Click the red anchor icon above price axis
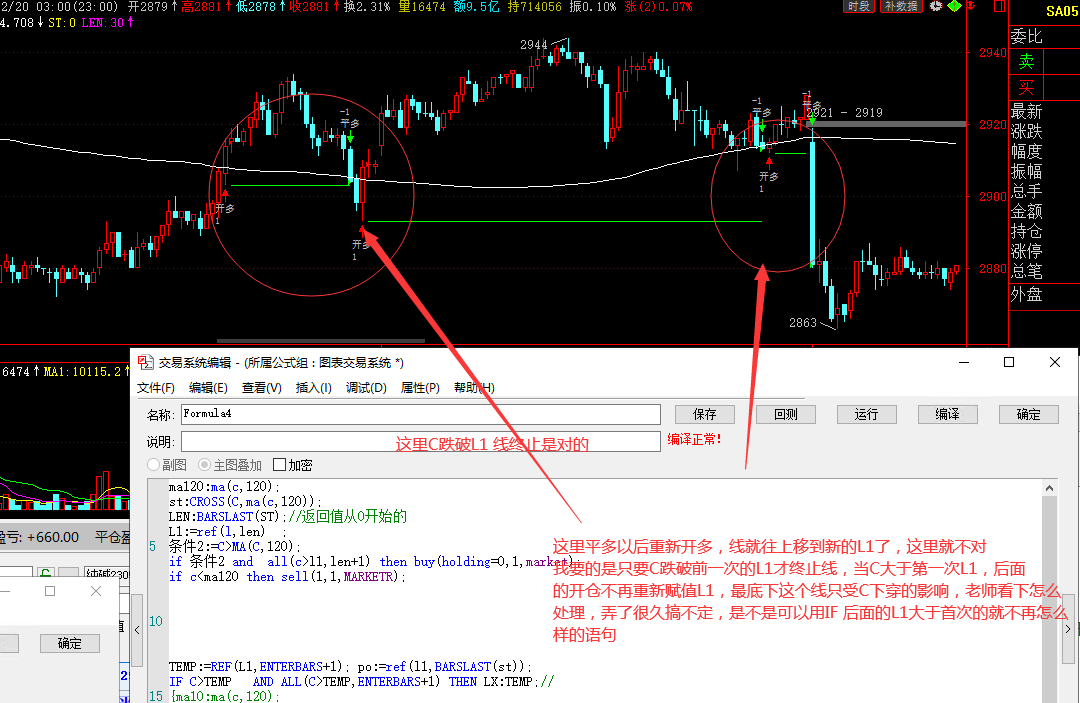1080x703 pixels. 971,6
